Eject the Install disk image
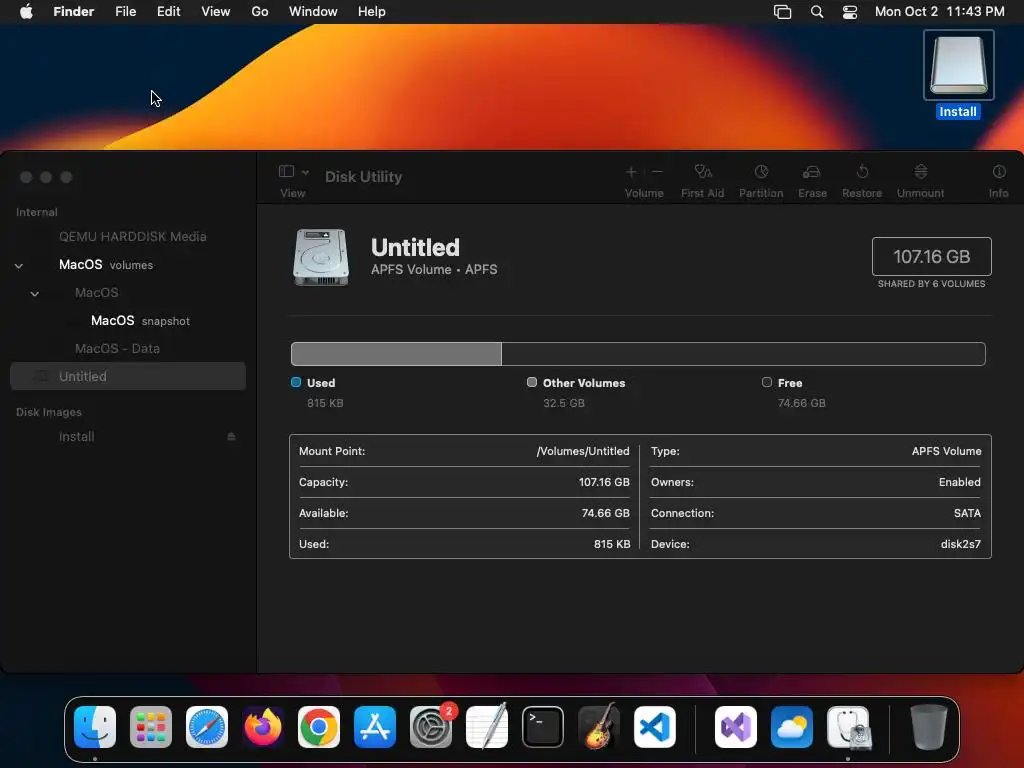 tap(231, 436)
